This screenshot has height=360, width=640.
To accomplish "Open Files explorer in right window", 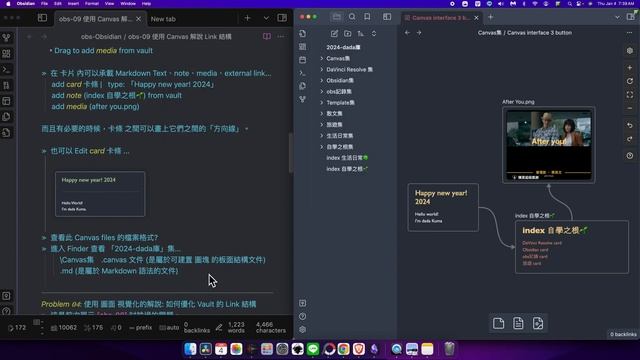I will tap(336, 17).
